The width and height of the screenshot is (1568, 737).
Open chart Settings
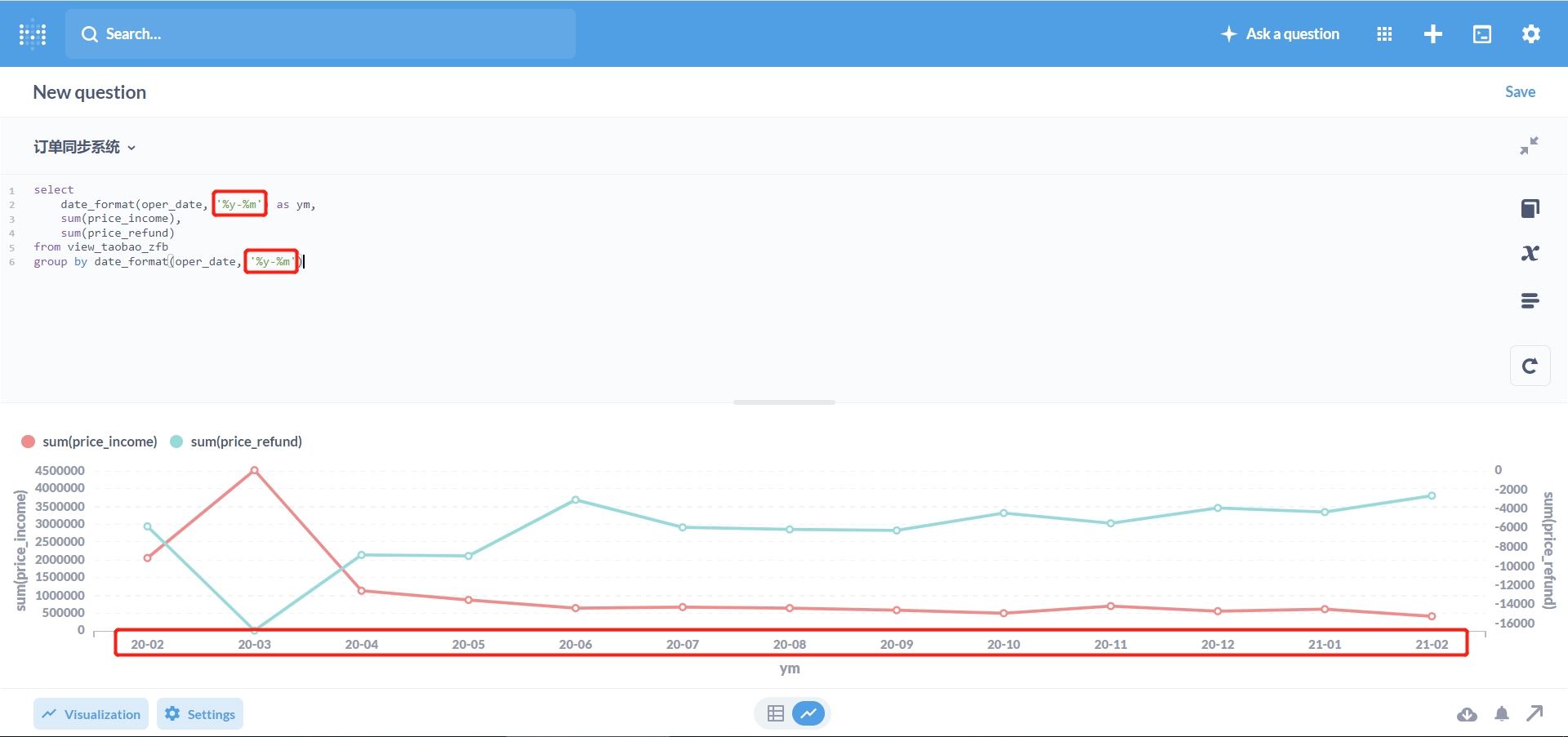pos(199,713)
